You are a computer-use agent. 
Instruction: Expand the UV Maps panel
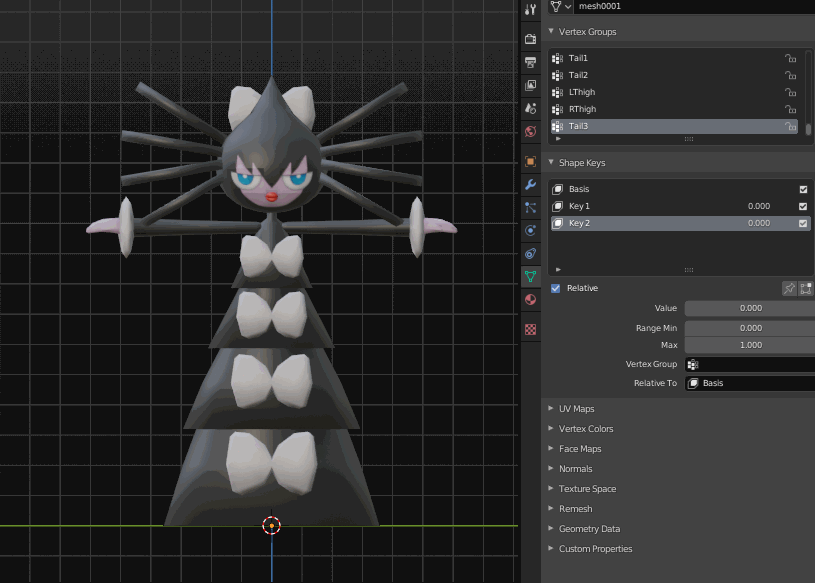pyautogui.click(x=551, y=408)
